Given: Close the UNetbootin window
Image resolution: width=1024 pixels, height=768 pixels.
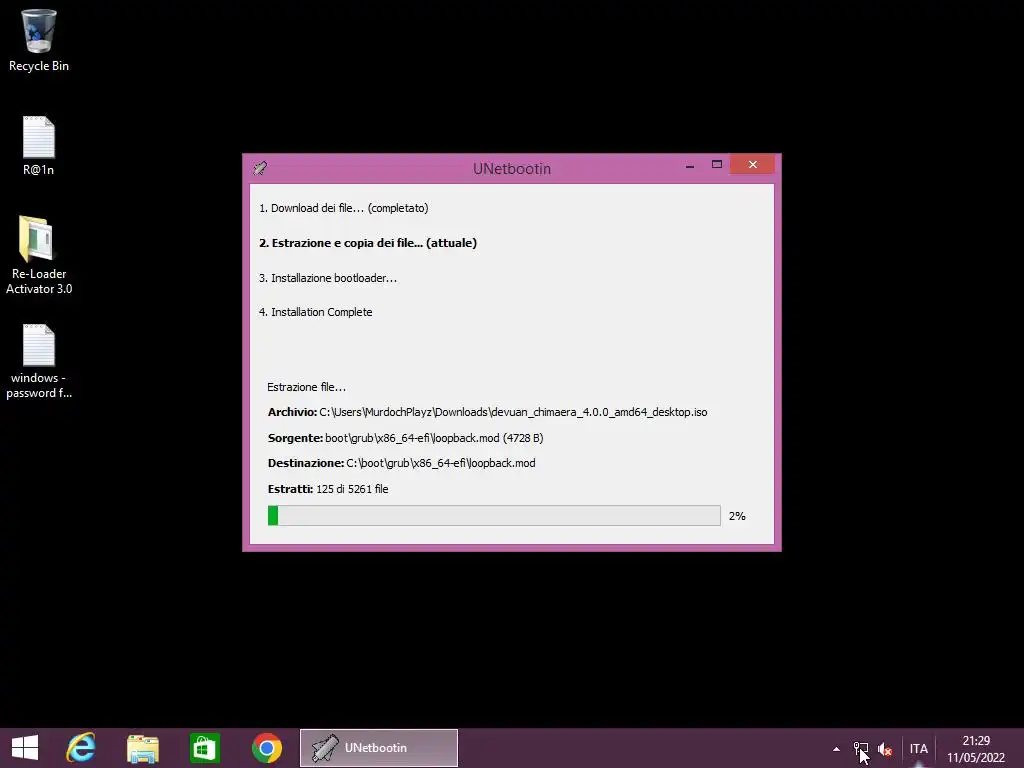Looking at the screenshot, I should (x=752, y=165).
